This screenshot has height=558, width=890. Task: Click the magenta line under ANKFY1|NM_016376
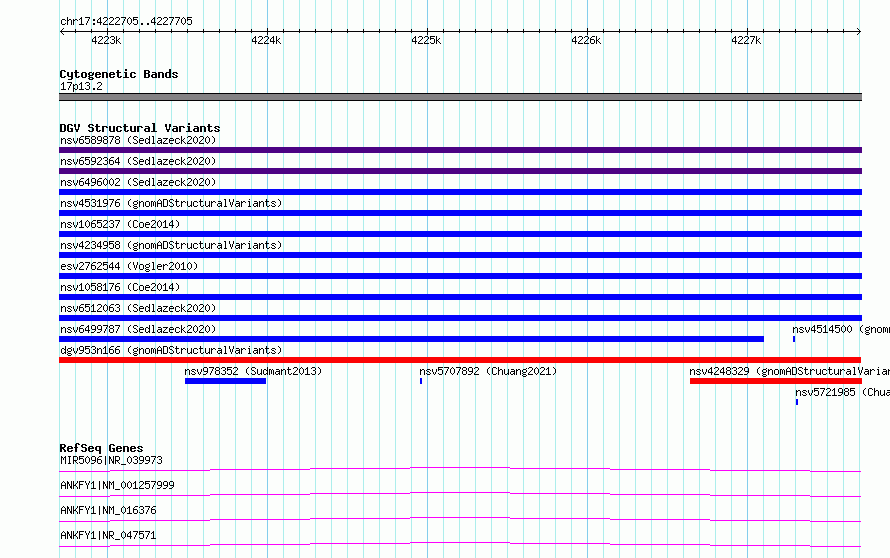click(460, 519)
